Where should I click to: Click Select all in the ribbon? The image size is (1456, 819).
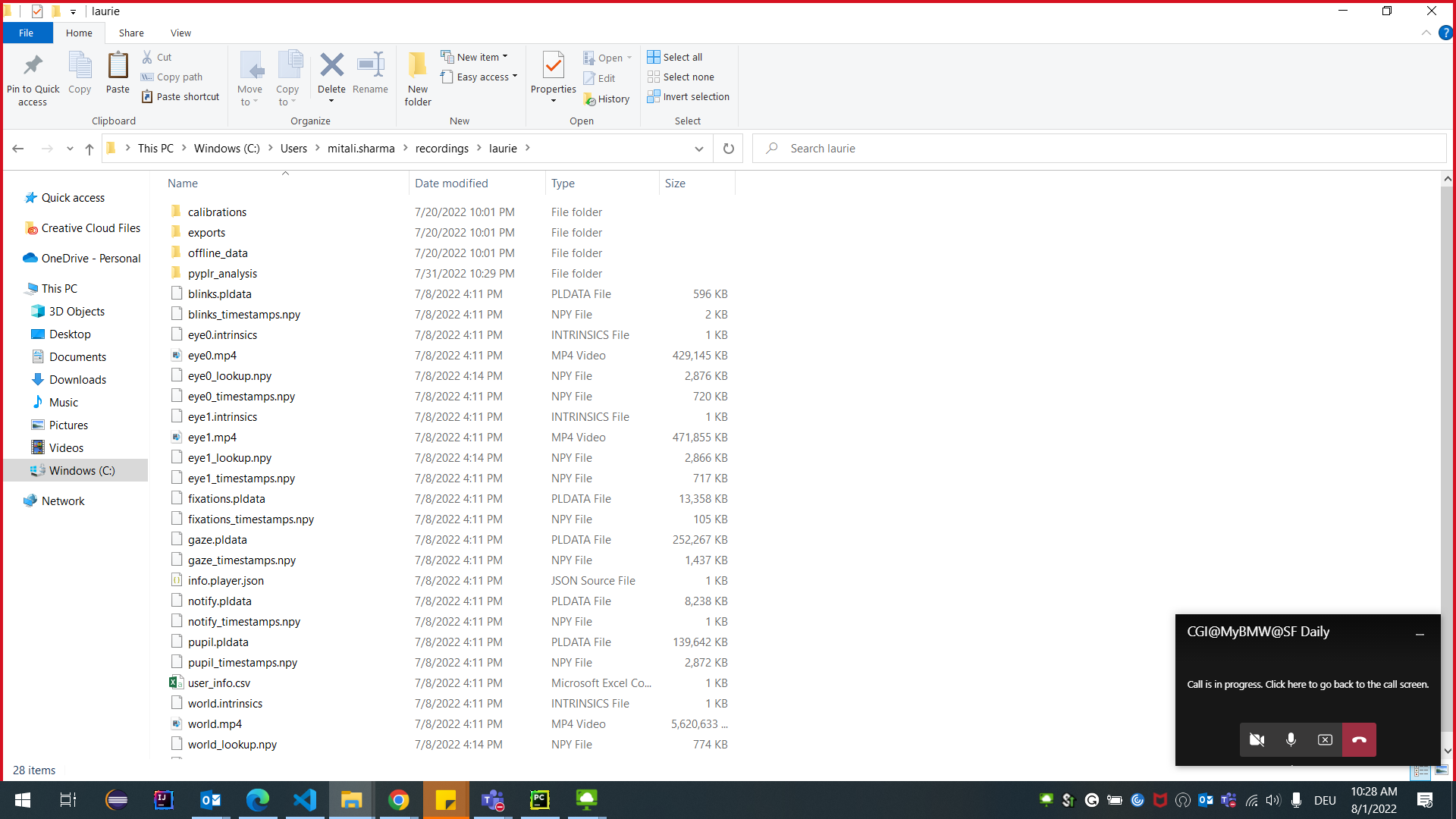[x=675, y=57]
